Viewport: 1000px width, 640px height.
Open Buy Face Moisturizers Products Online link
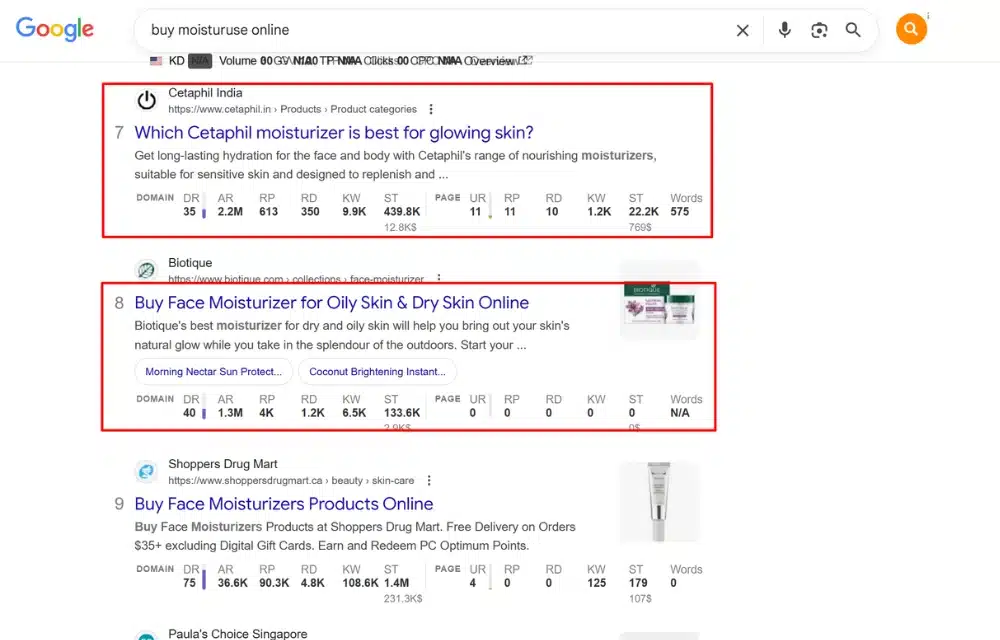tap(284, 504)
